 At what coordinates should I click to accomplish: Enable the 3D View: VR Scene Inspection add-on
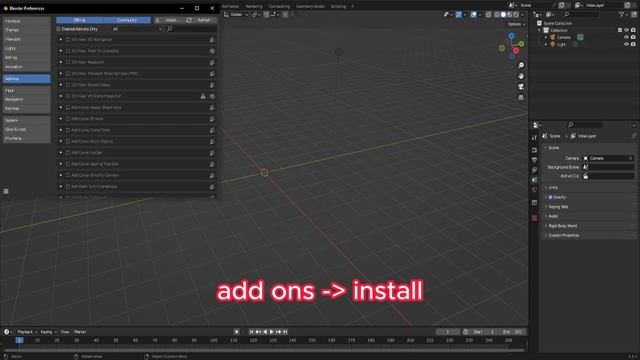pyautogui.click(x=68, y=96)
